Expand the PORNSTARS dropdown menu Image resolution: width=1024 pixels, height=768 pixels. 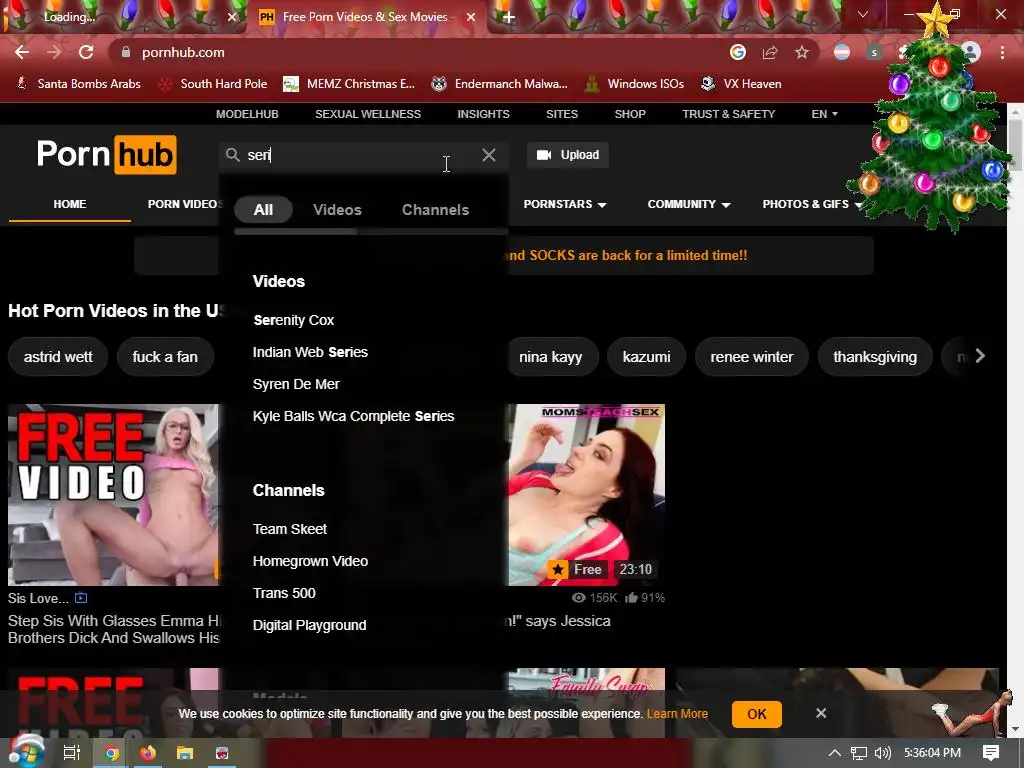(565, 204)
